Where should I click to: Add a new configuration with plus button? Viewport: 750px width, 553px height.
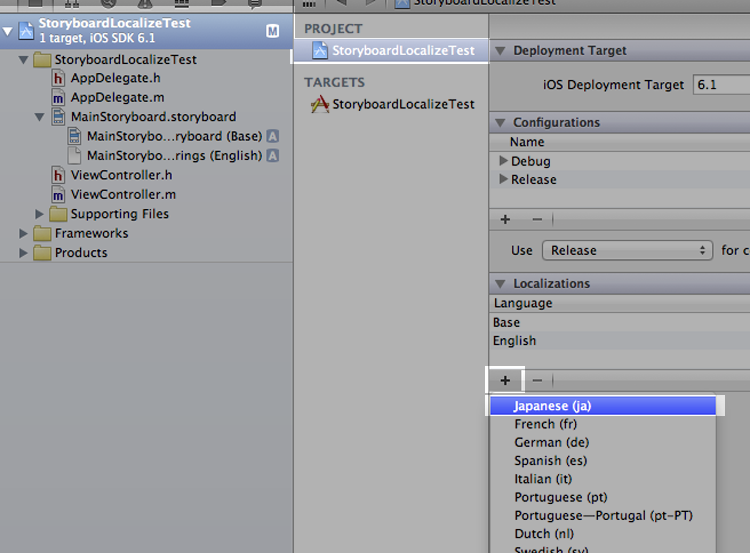(x=505, y=220)
